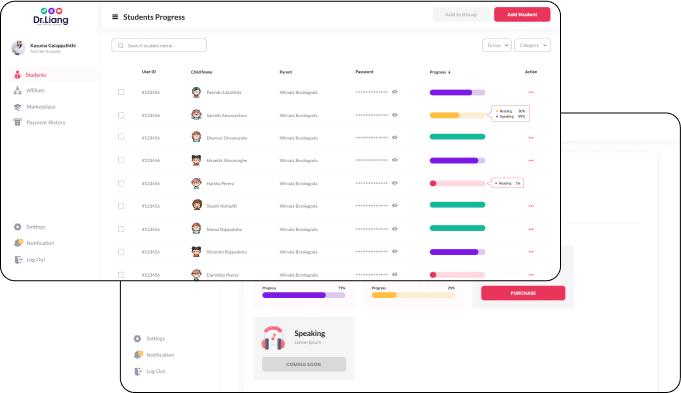Click the Add Student button

click(522, 14)
